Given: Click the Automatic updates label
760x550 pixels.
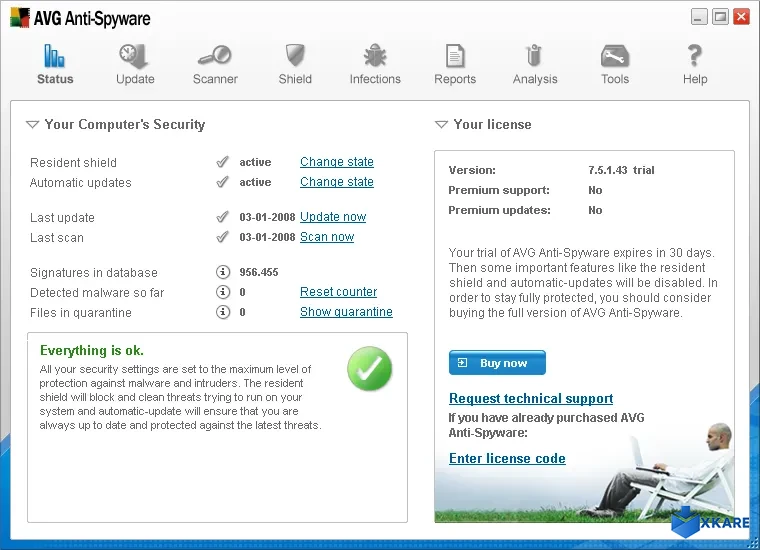Looking at the screenshot, I should [80, 183].
